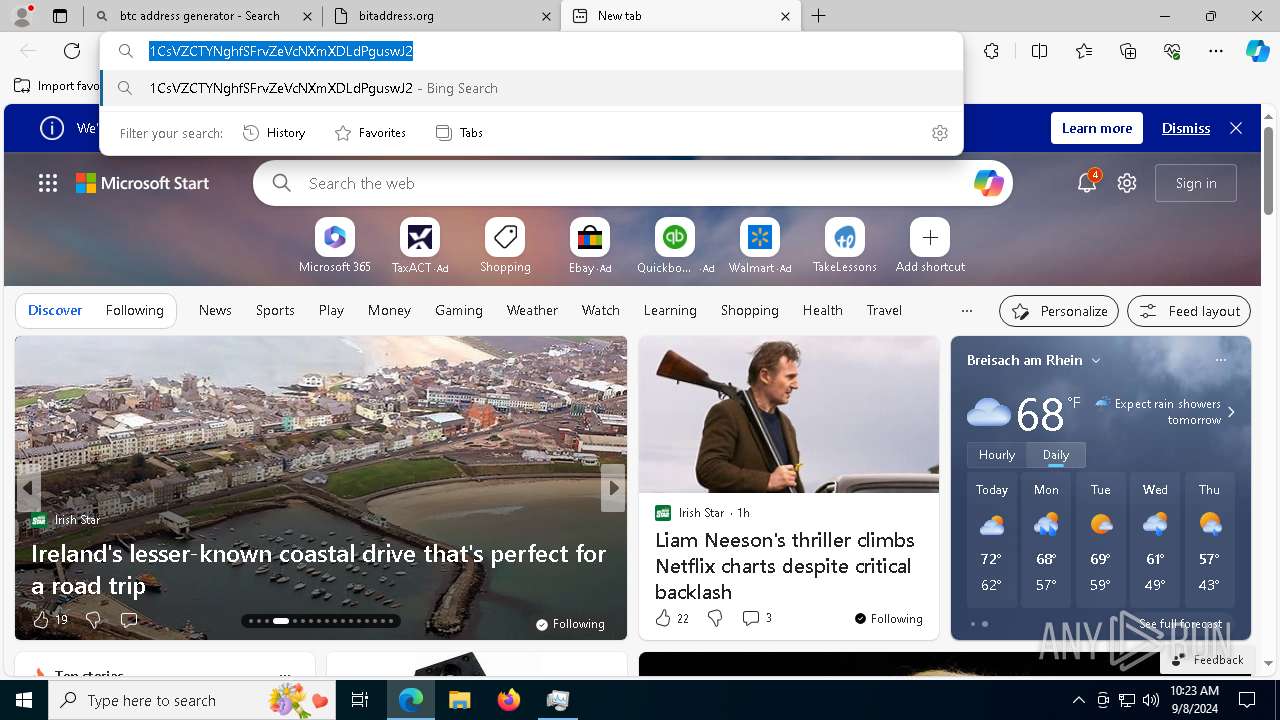Image resolution: width=1280 pixels, height=720 pixels.
Task: Dislike the Liam Neeson article
Action: point(715,619)
